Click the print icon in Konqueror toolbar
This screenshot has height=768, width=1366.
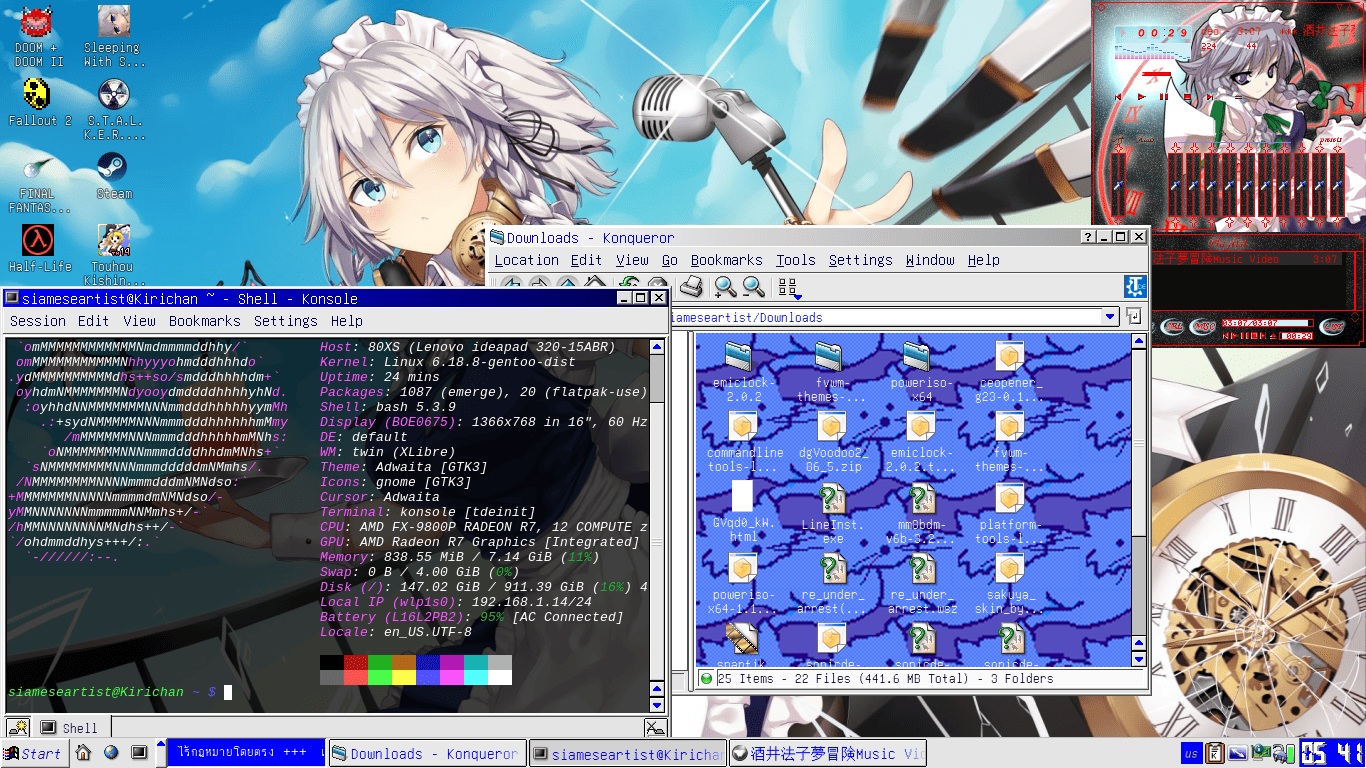[x=691, y=288]
